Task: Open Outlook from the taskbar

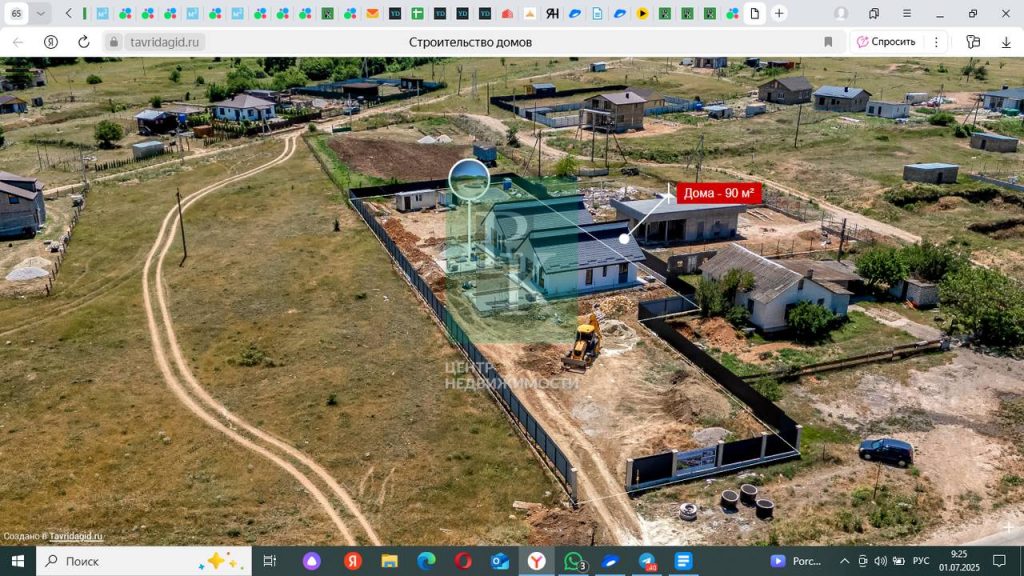Action: pos(500,561)
